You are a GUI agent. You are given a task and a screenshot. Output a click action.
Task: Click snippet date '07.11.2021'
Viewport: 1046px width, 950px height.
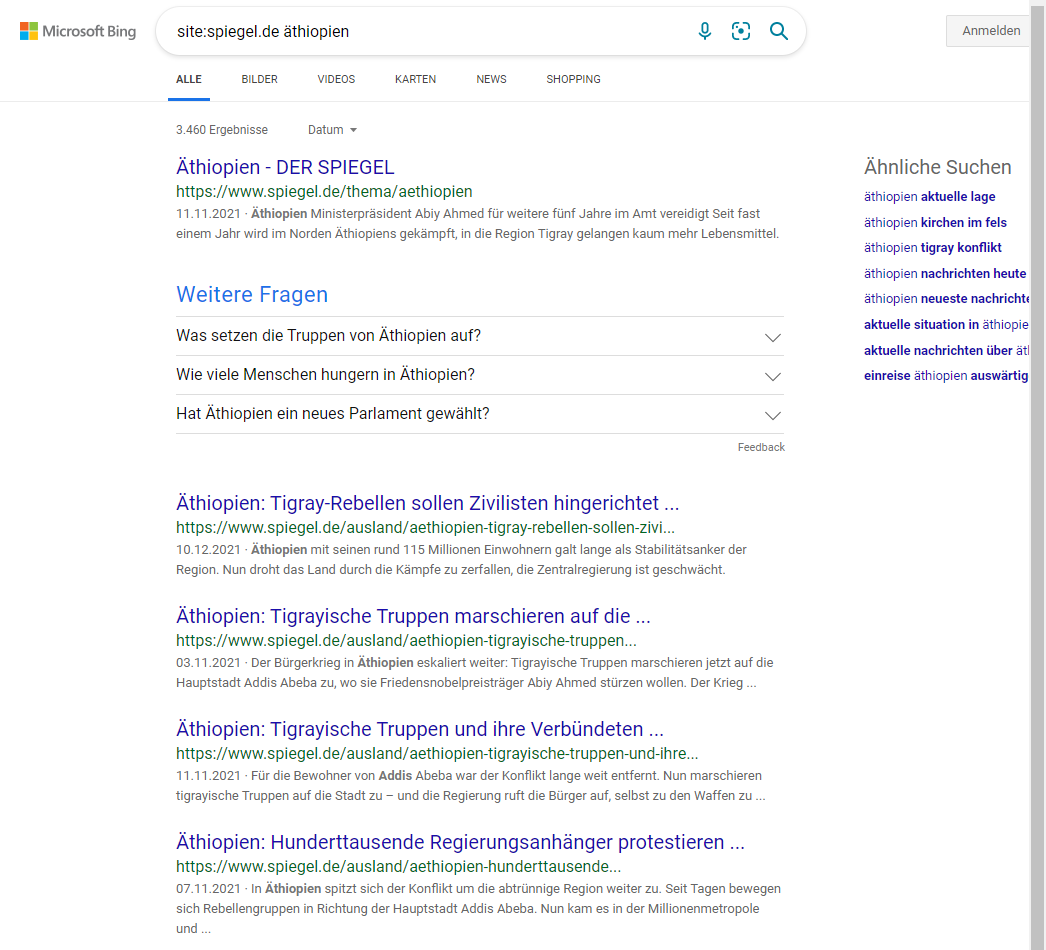[208, 889]
